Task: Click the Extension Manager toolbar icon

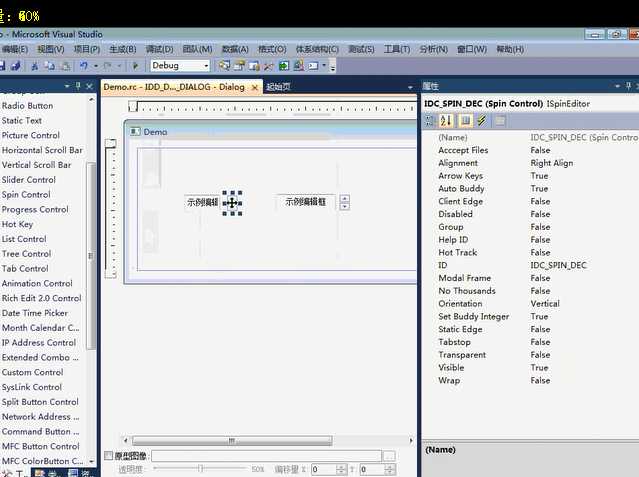Action: pyautogui.click(x=298, y=66)
